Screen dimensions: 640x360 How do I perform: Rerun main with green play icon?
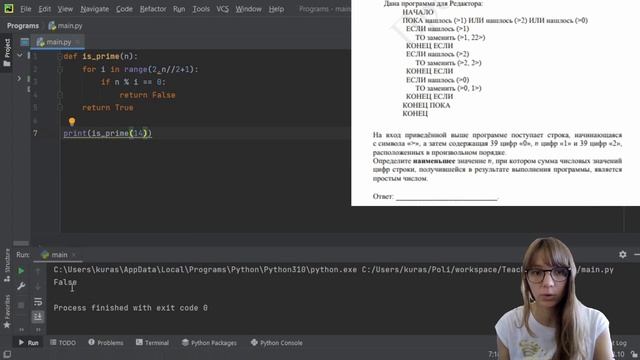click(21, 270)
